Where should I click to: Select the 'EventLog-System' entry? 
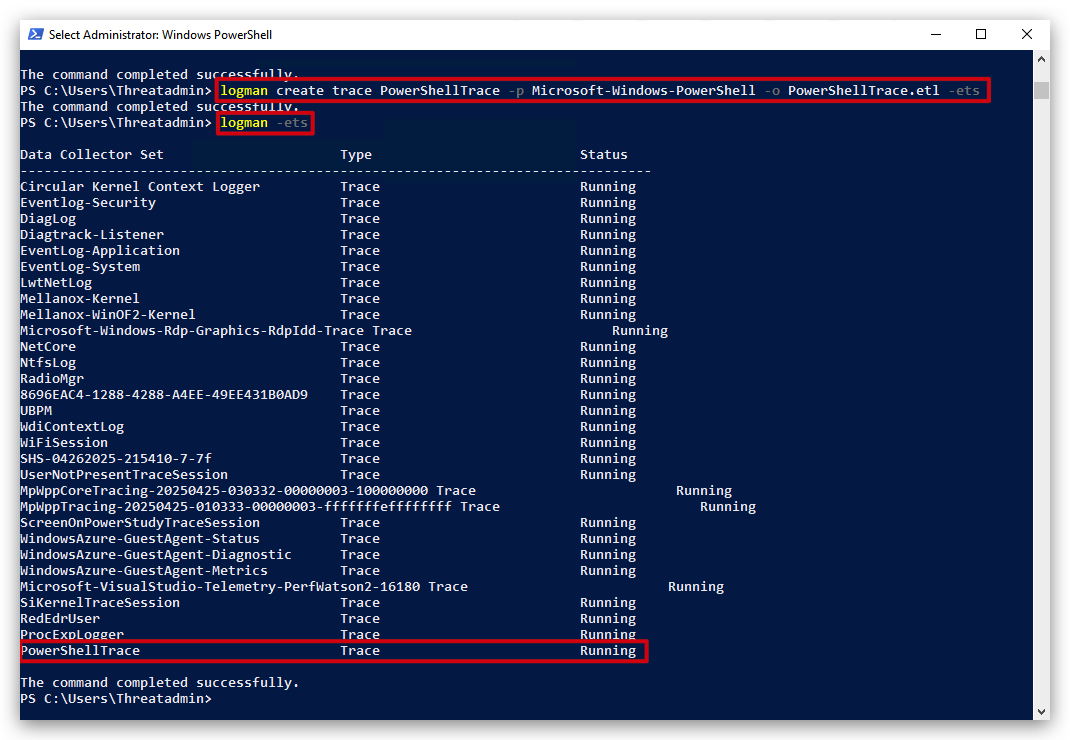click(80, 267)
